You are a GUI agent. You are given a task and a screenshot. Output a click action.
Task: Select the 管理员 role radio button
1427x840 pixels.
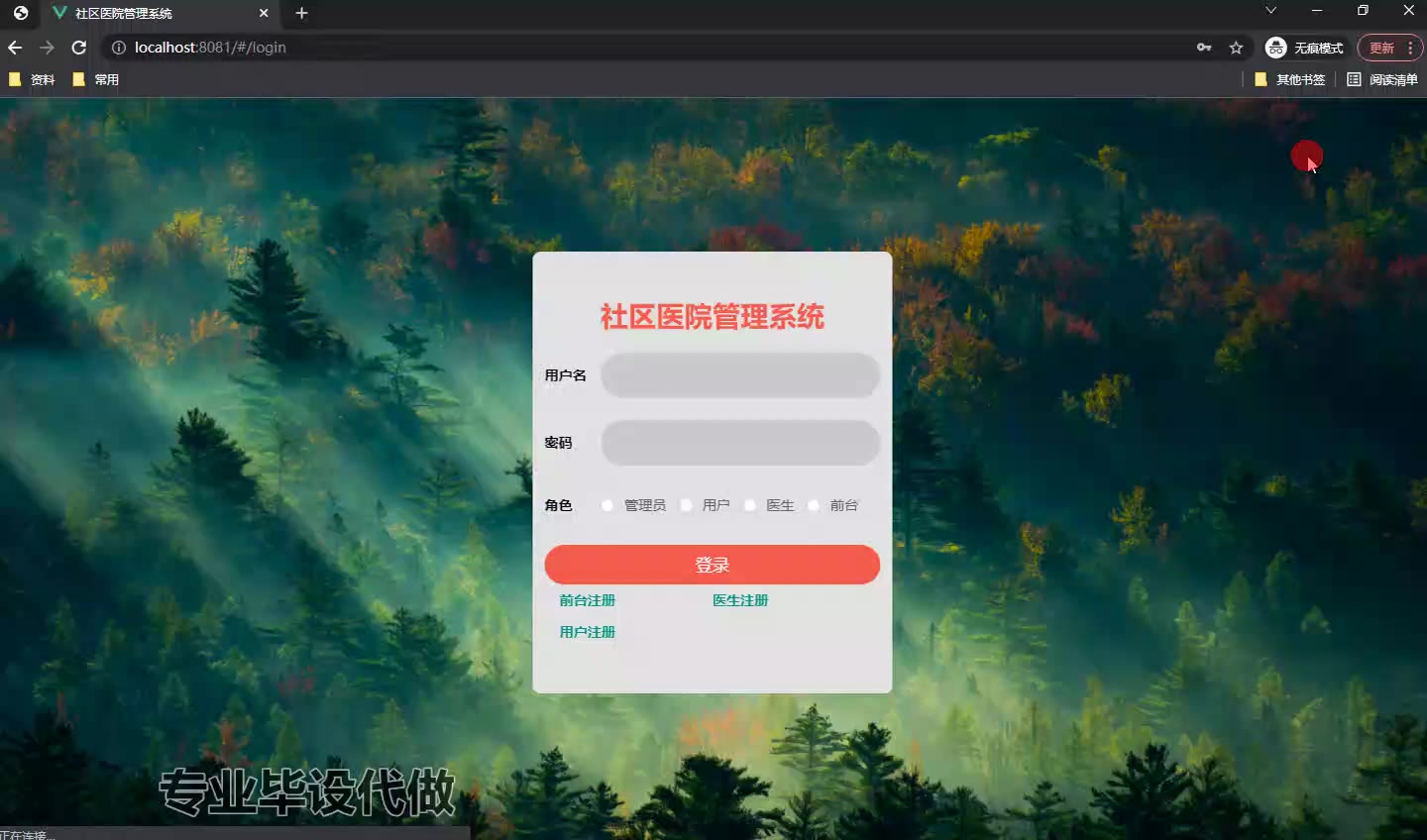(x=607, y=505)
